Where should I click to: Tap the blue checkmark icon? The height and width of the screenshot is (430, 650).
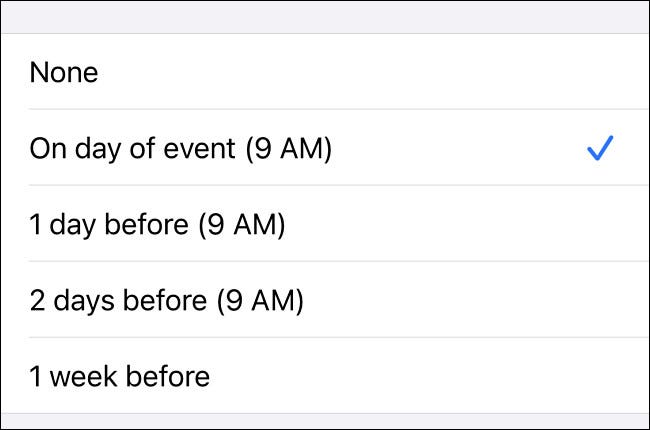[600, 149]
